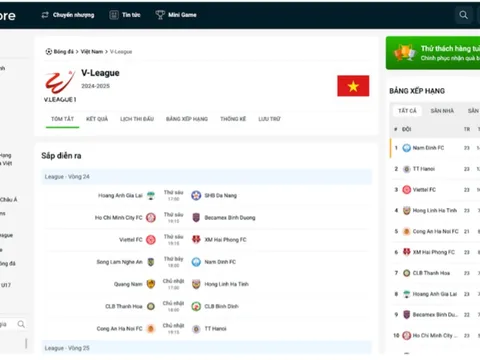Open the BẢNG XẾP HẠNG tab
Screen dimensions: 480x360
[187, 119]
